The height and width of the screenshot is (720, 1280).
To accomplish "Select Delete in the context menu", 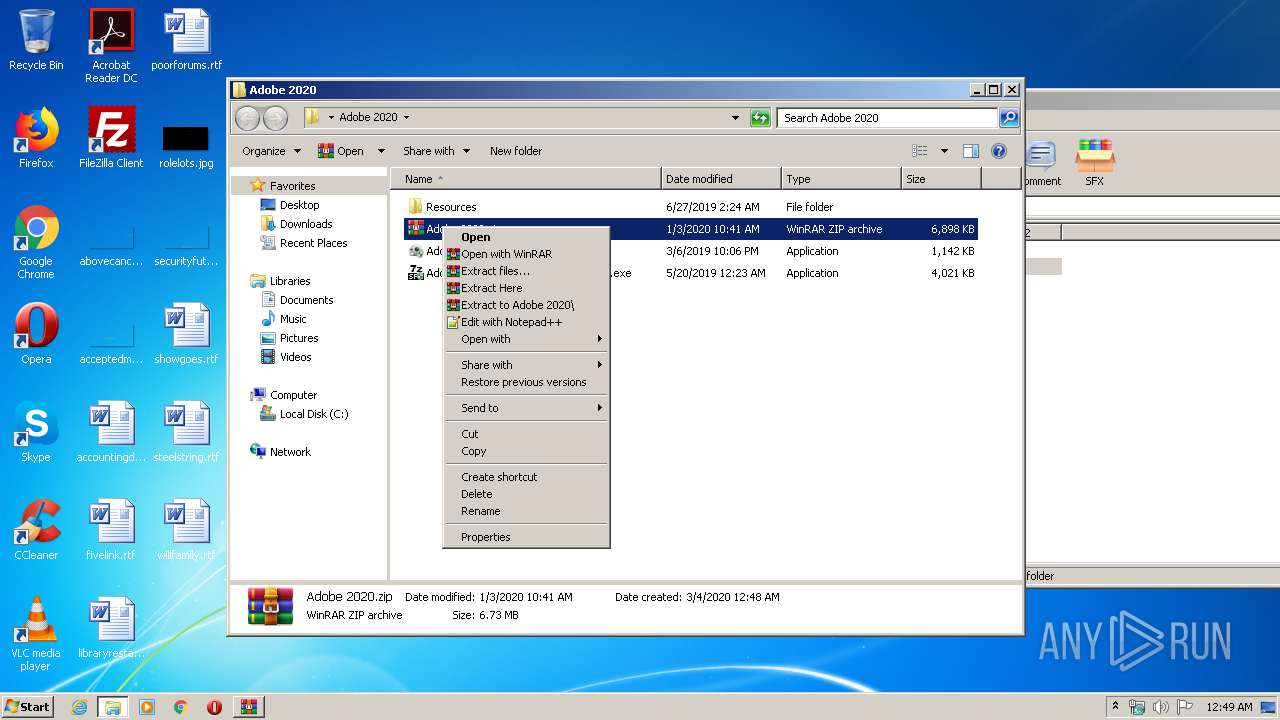I will click(x=526, y=494).
